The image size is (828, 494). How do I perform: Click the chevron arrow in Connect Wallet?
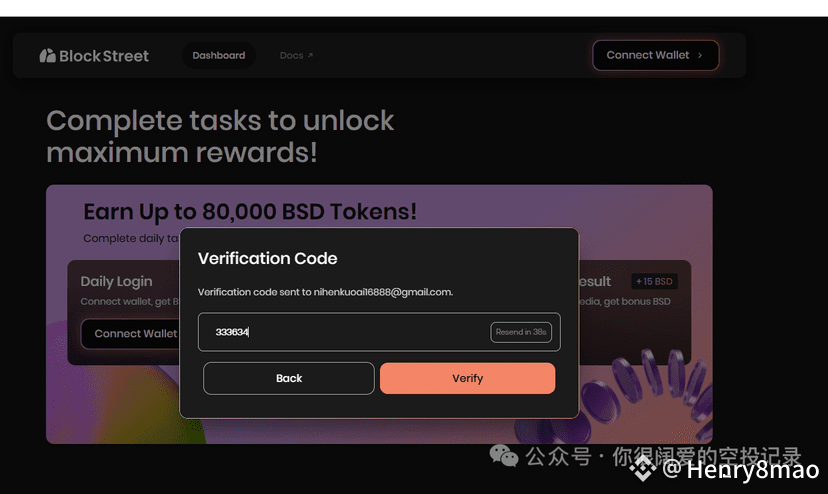[700, 55]
